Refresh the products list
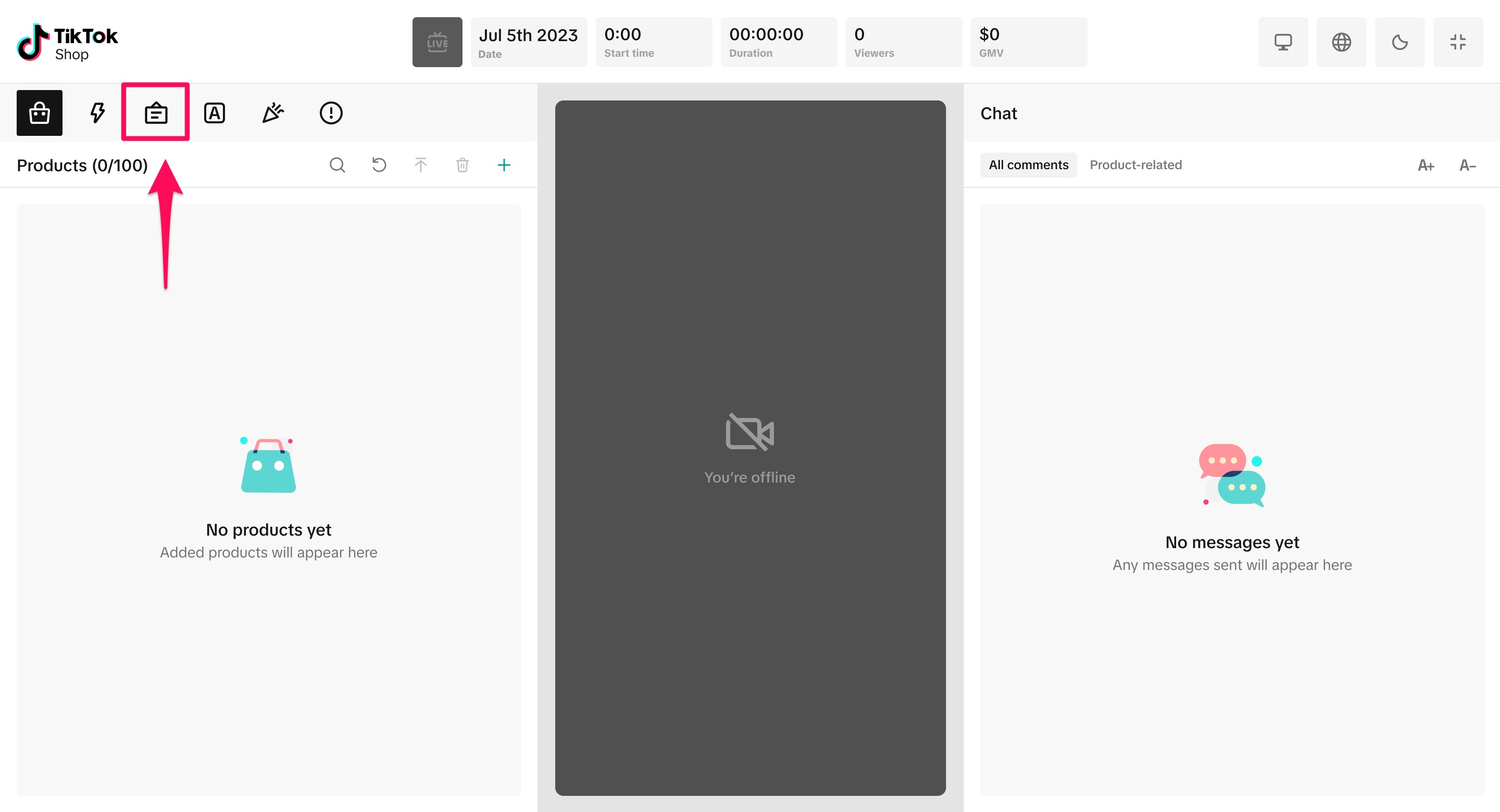 coord(379,166)
